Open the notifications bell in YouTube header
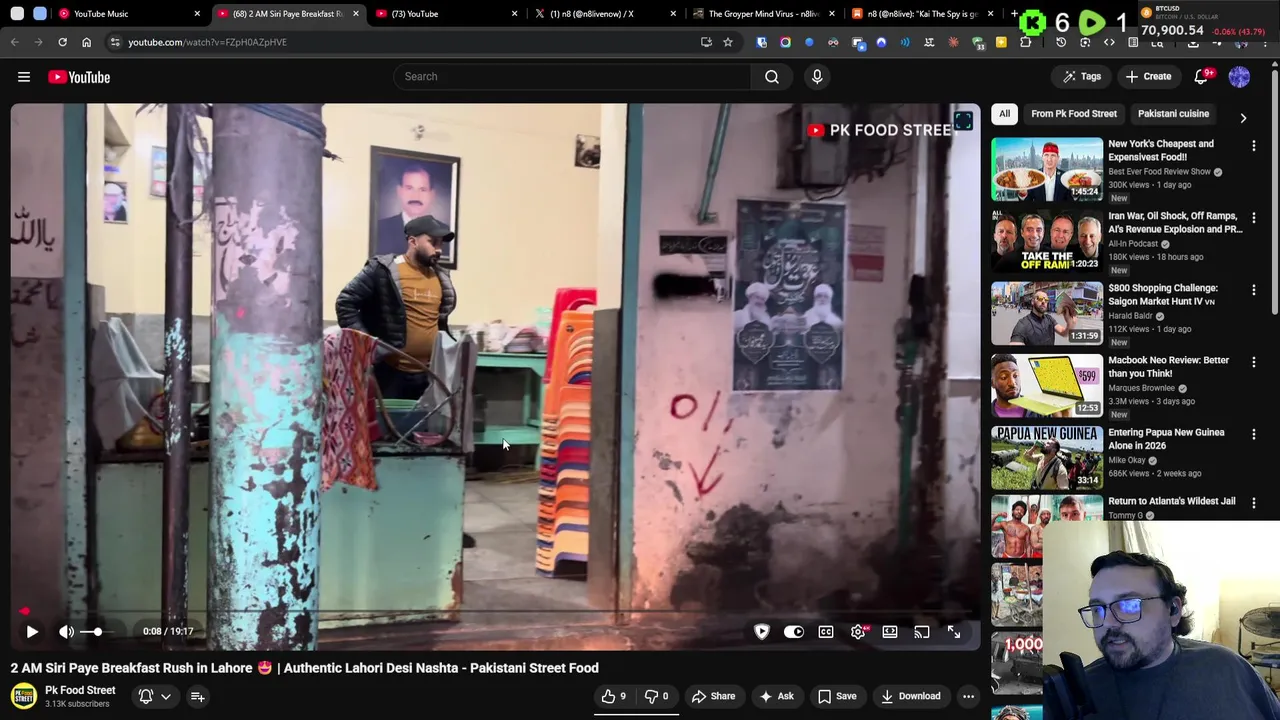 (1202, 76)
